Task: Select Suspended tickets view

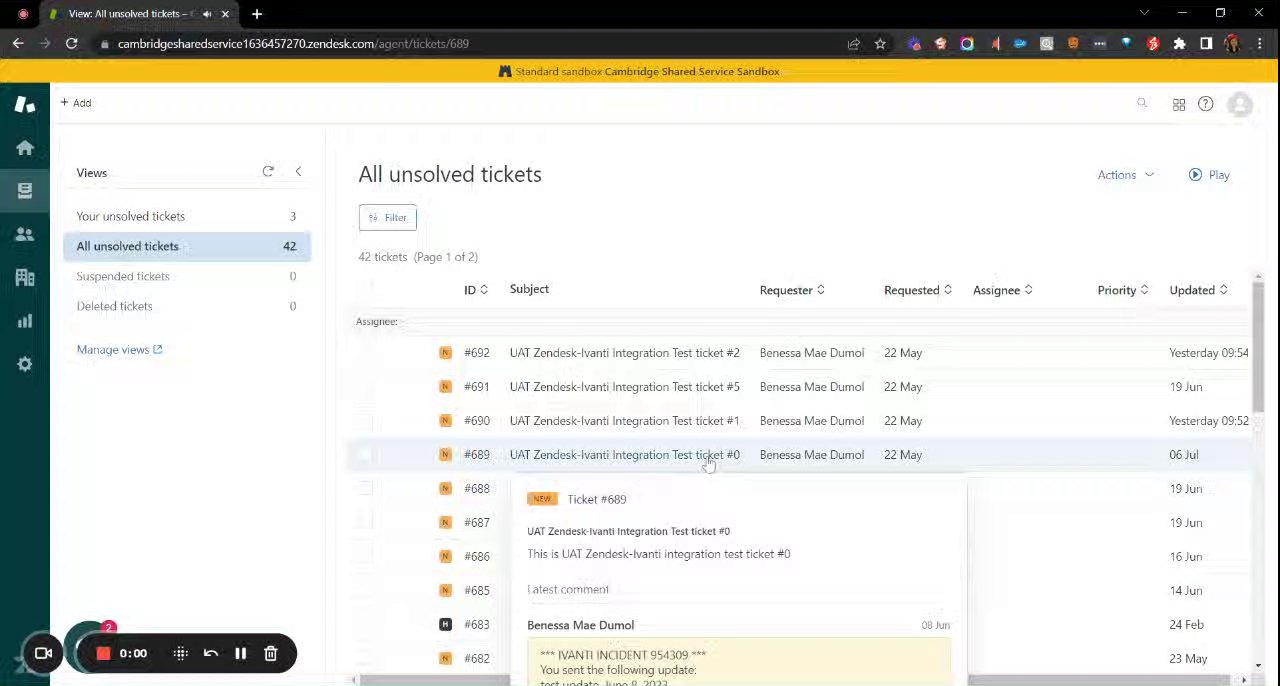Action: [x=123, y=276]
